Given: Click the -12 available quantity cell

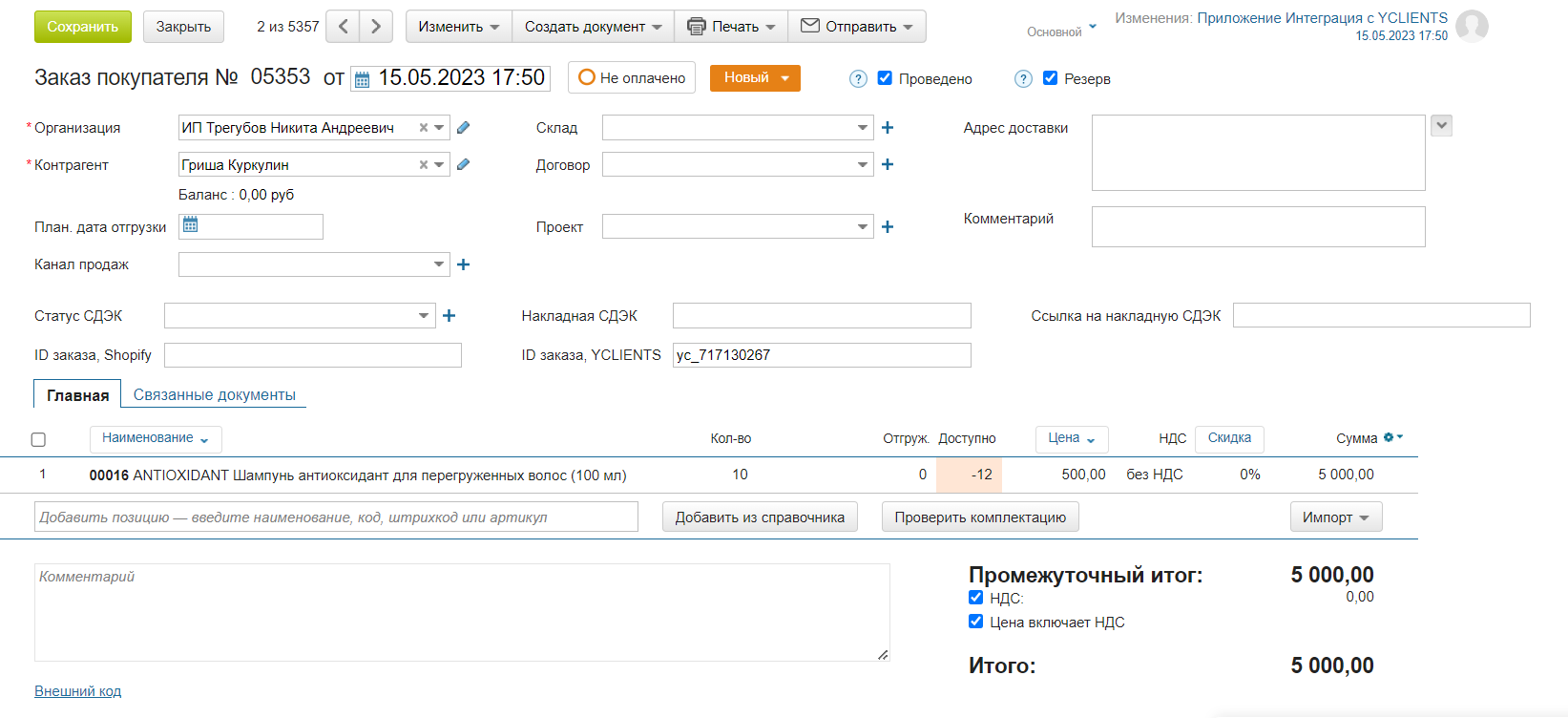Looking at the screenshot, I should [970, 475].
